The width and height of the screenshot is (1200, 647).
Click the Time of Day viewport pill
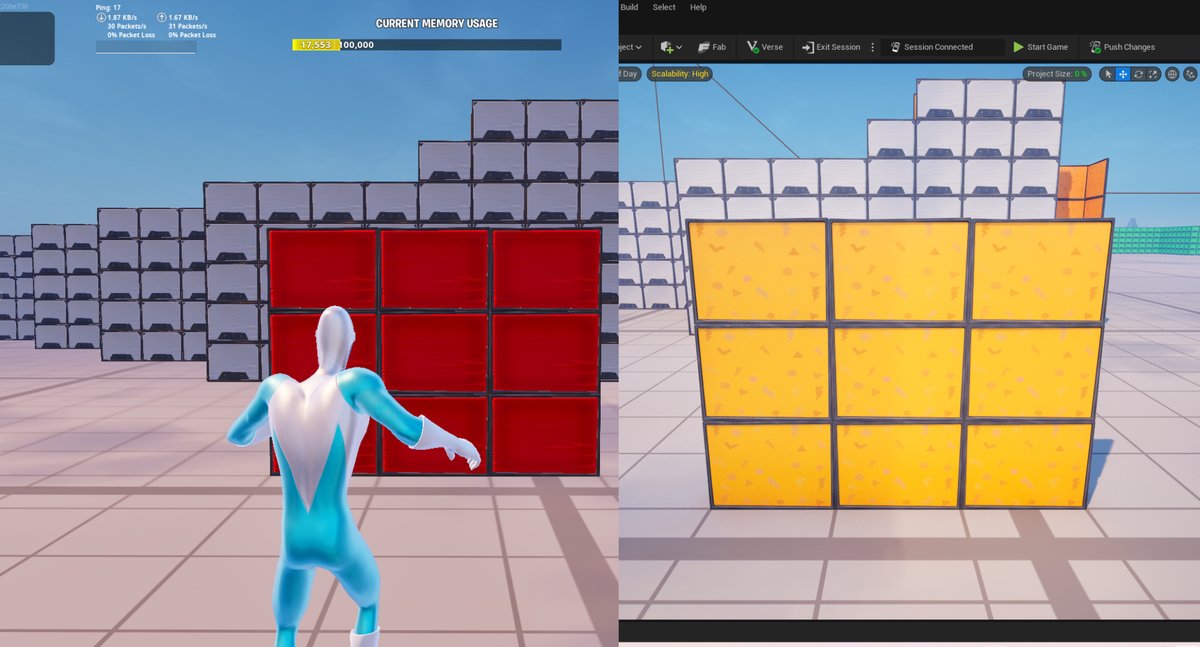[629, 74]
